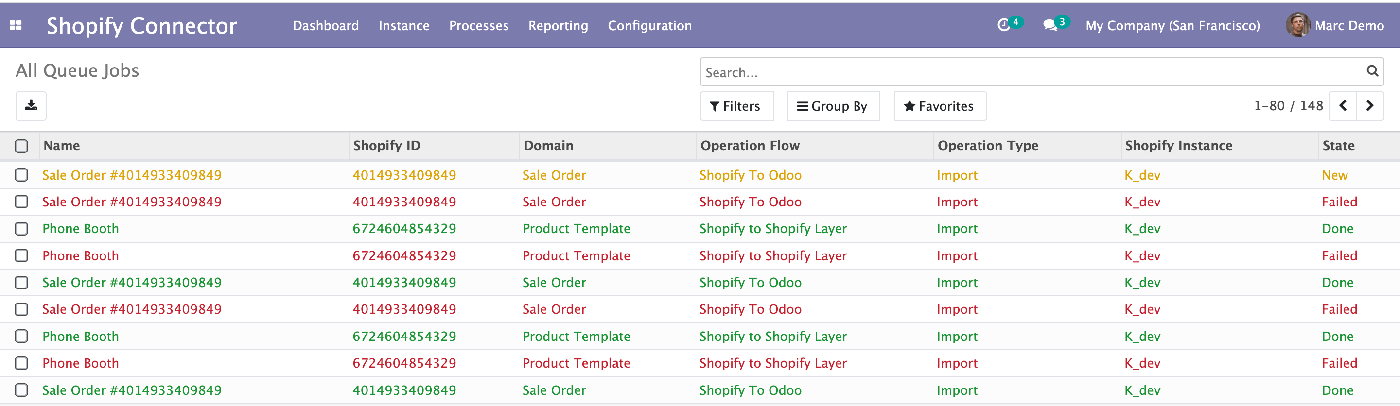Screen dimensions: 1400x406
Task: Click first green Product Template domain cell
Action: 577,229
